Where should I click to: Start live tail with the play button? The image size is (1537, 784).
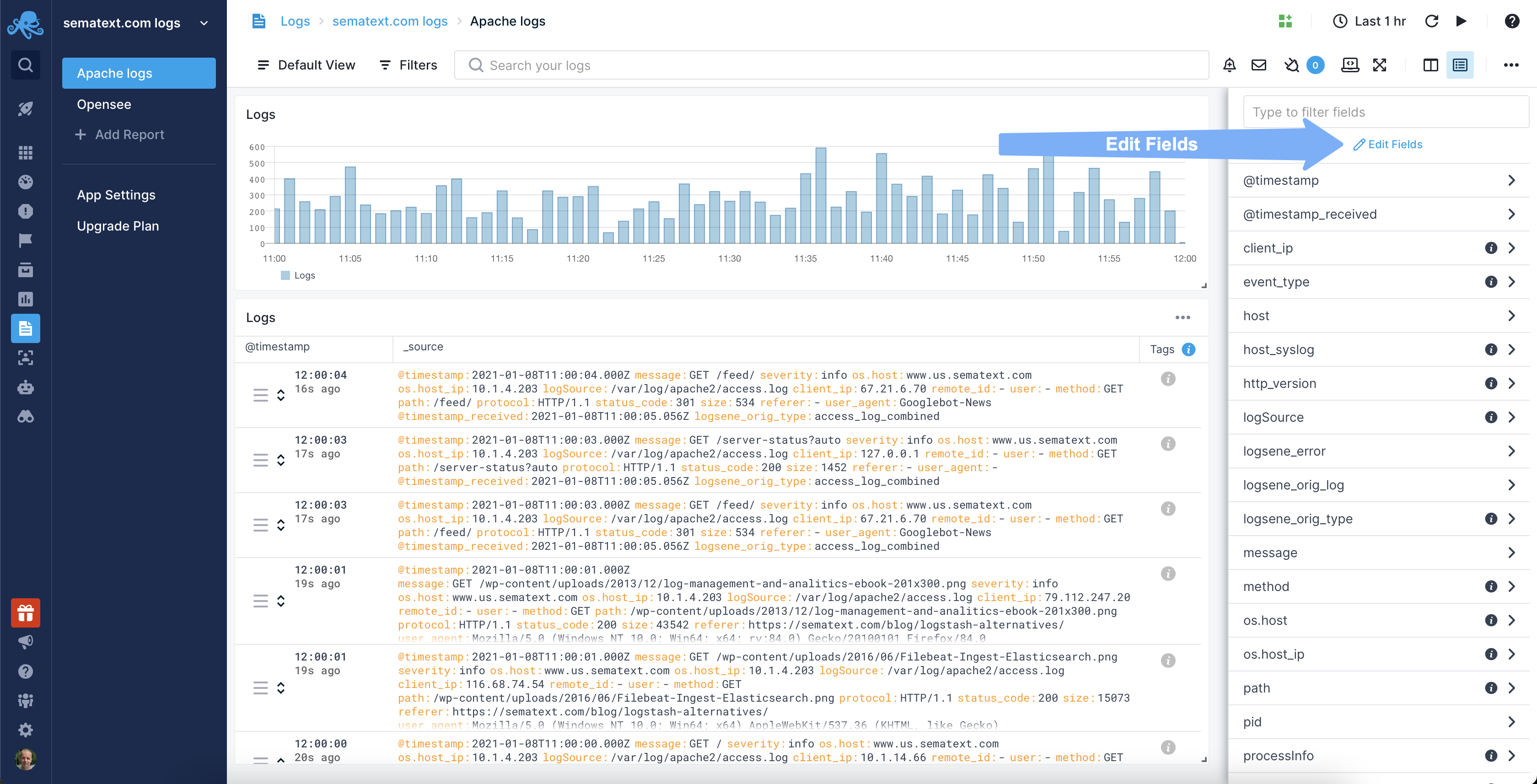[1461, 21]
